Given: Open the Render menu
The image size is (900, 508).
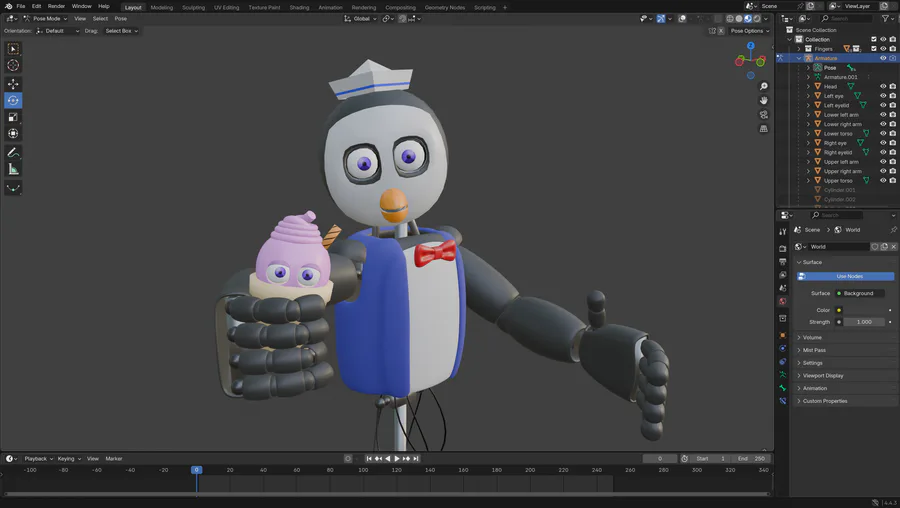Looking at the screenshot, I should [56, 6].
